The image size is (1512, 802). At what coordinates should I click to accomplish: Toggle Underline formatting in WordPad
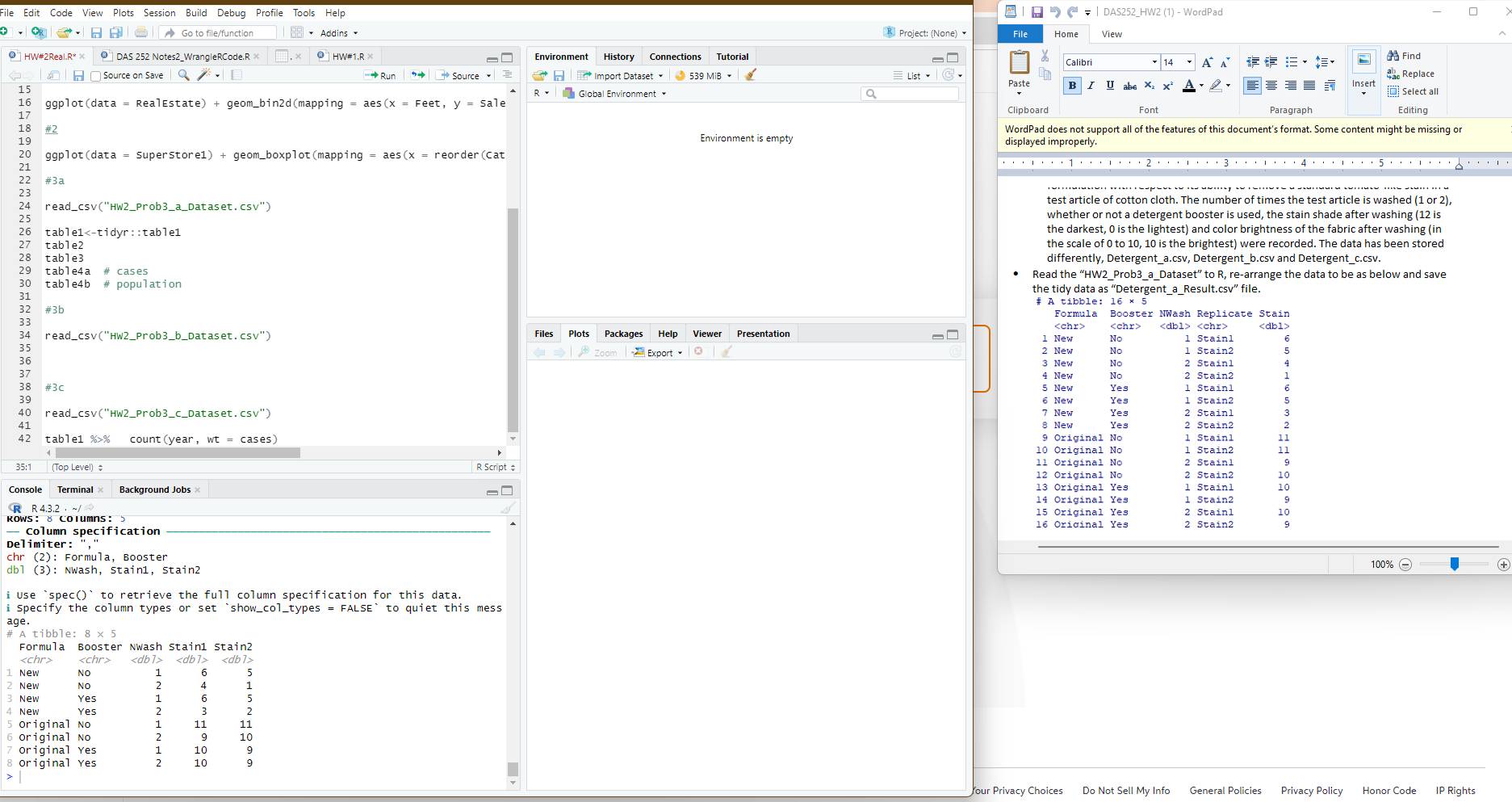(1108, 85)
